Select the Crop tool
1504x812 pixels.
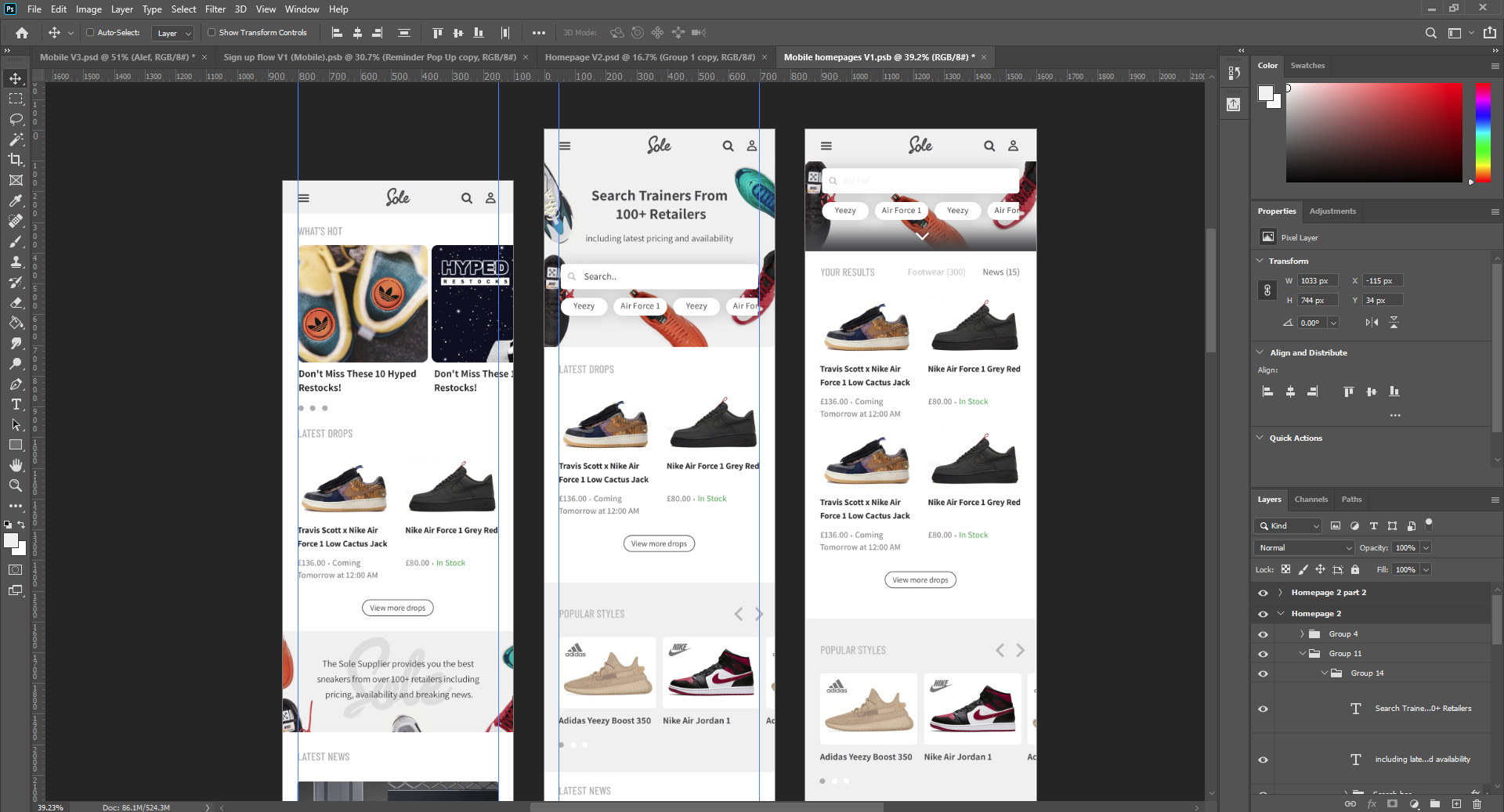click(x=16, y=160)
